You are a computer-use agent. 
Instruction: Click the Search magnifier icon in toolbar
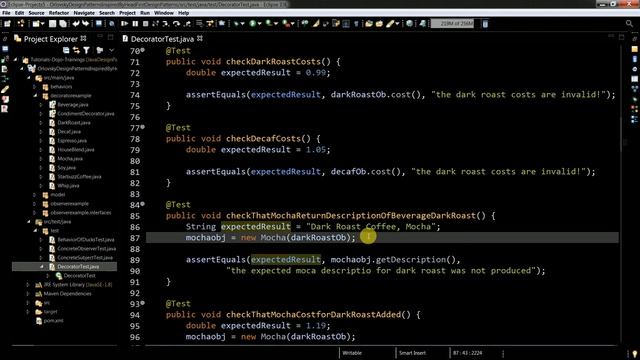[x=629, y=24]
